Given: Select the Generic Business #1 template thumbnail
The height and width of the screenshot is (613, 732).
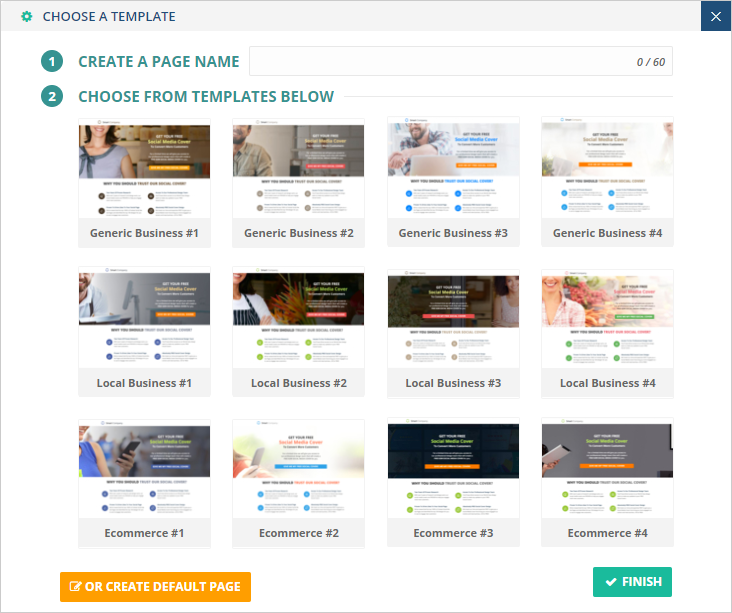Looking at the screenshot, I should tap(144, 169).
